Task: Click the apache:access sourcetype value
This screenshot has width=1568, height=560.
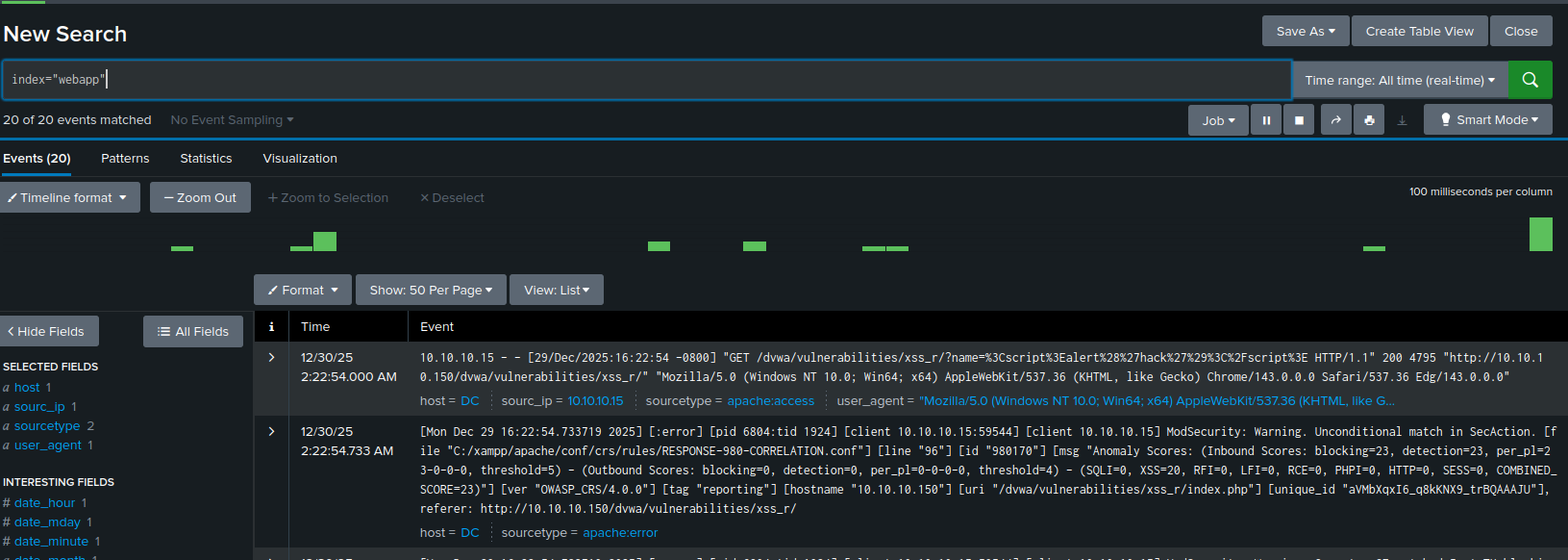Action: click(x=770, y=401)
